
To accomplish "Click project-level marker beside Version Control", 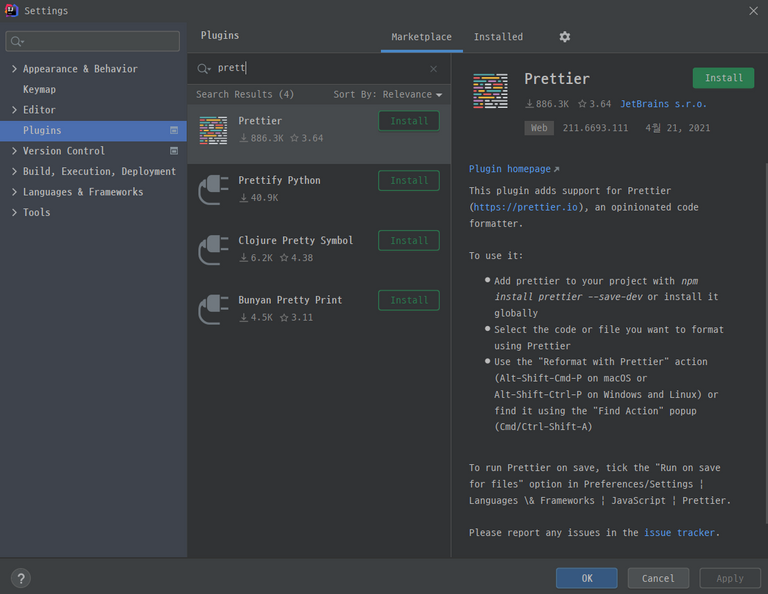I will pos(174,151).
